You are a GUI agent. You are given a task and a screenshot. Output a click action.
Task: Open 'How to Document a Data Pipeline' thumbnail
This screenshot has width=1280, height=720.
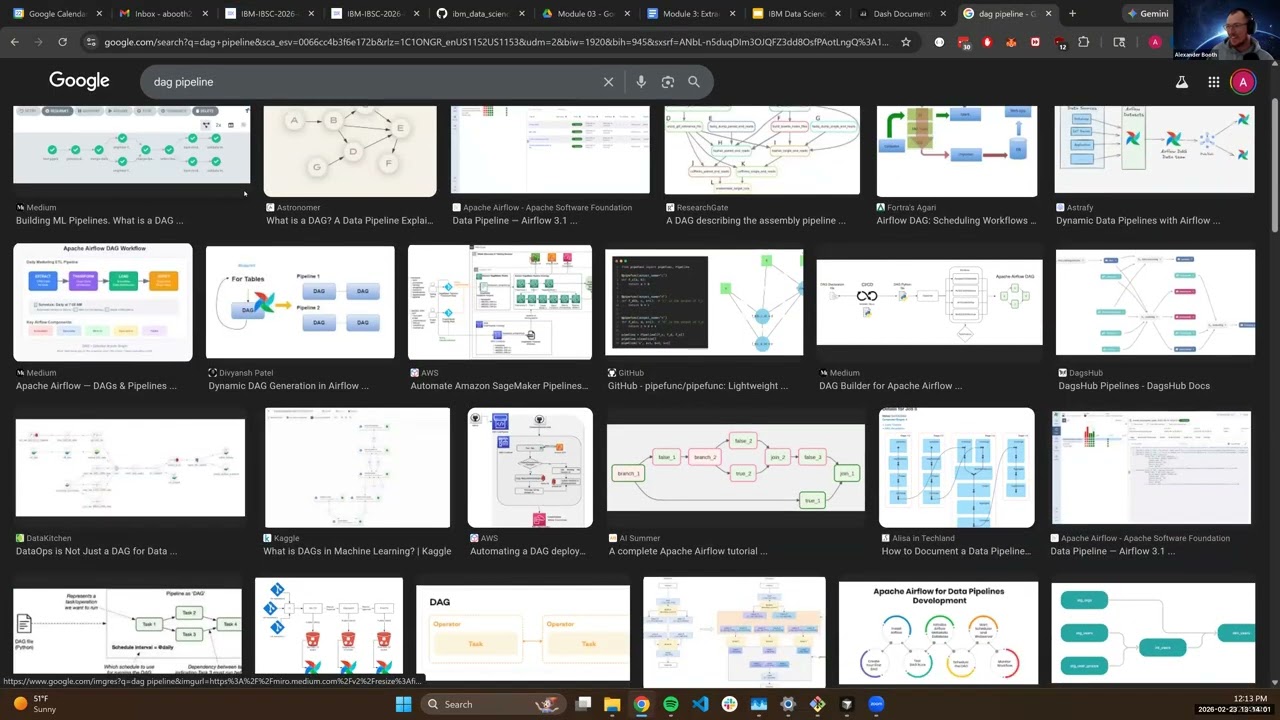click(x=957, y=467)
